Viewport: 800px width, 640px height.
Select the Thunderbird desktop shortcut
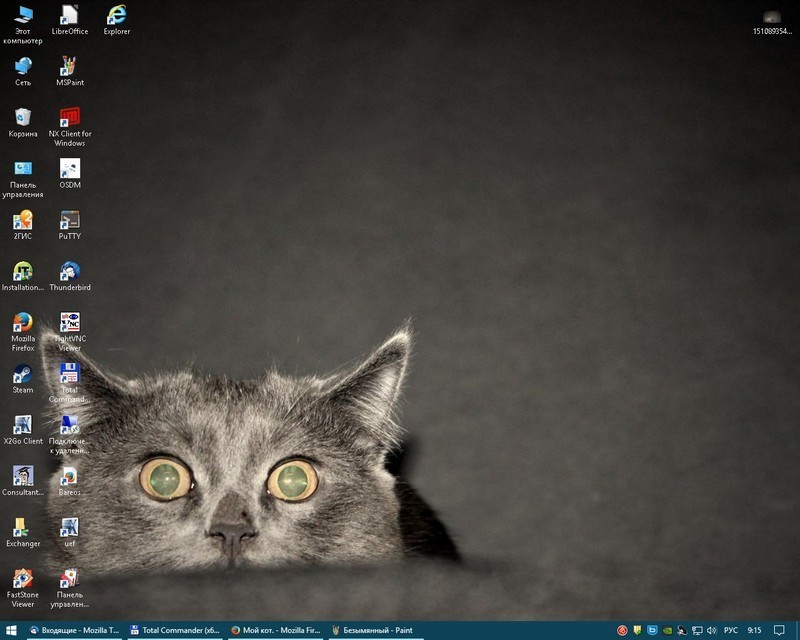click(x=69, y=272)
